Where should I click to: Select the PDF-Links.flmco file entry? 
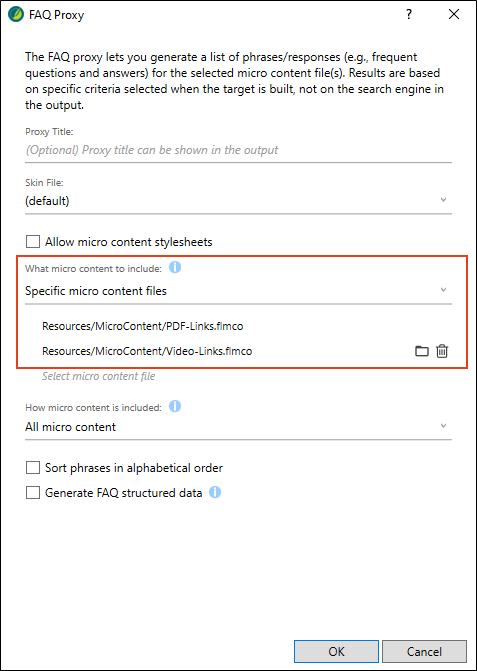tap(142, 326)
